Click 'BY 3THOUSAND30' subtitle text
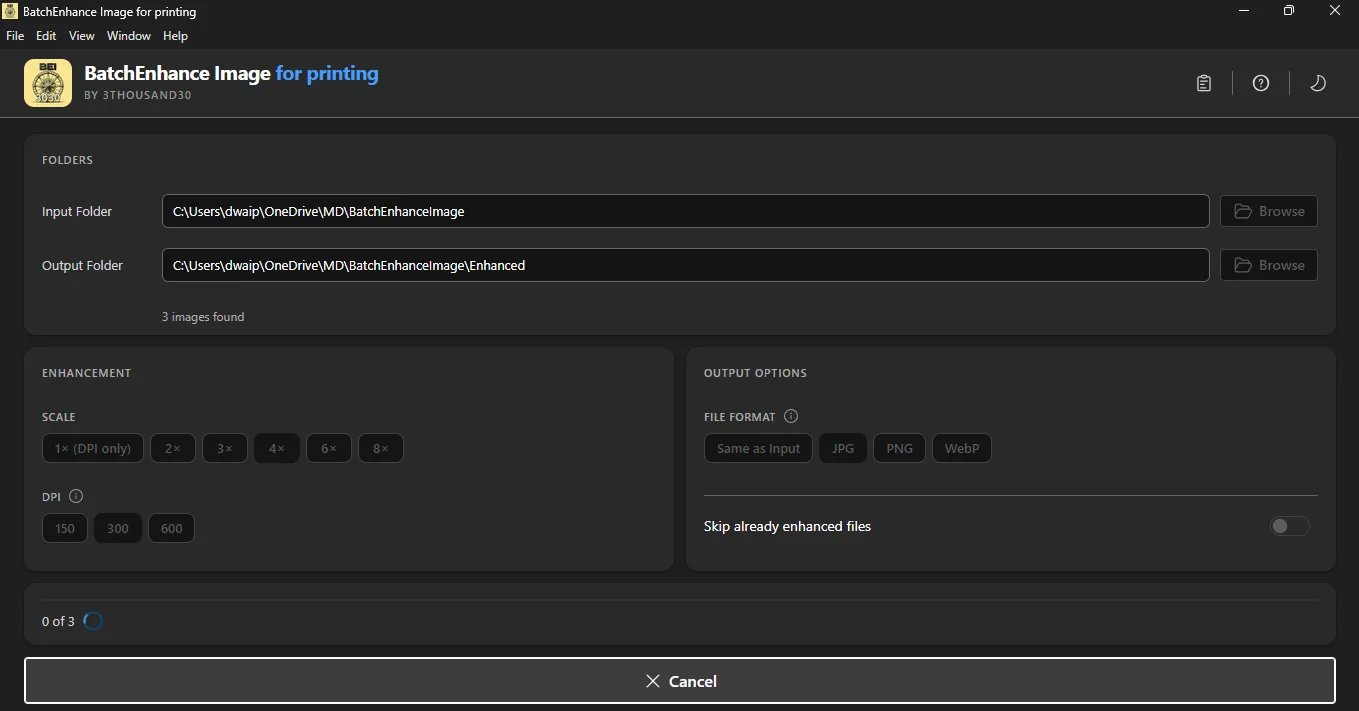The width and height of the screenshot is (1359, 711). 138,95
